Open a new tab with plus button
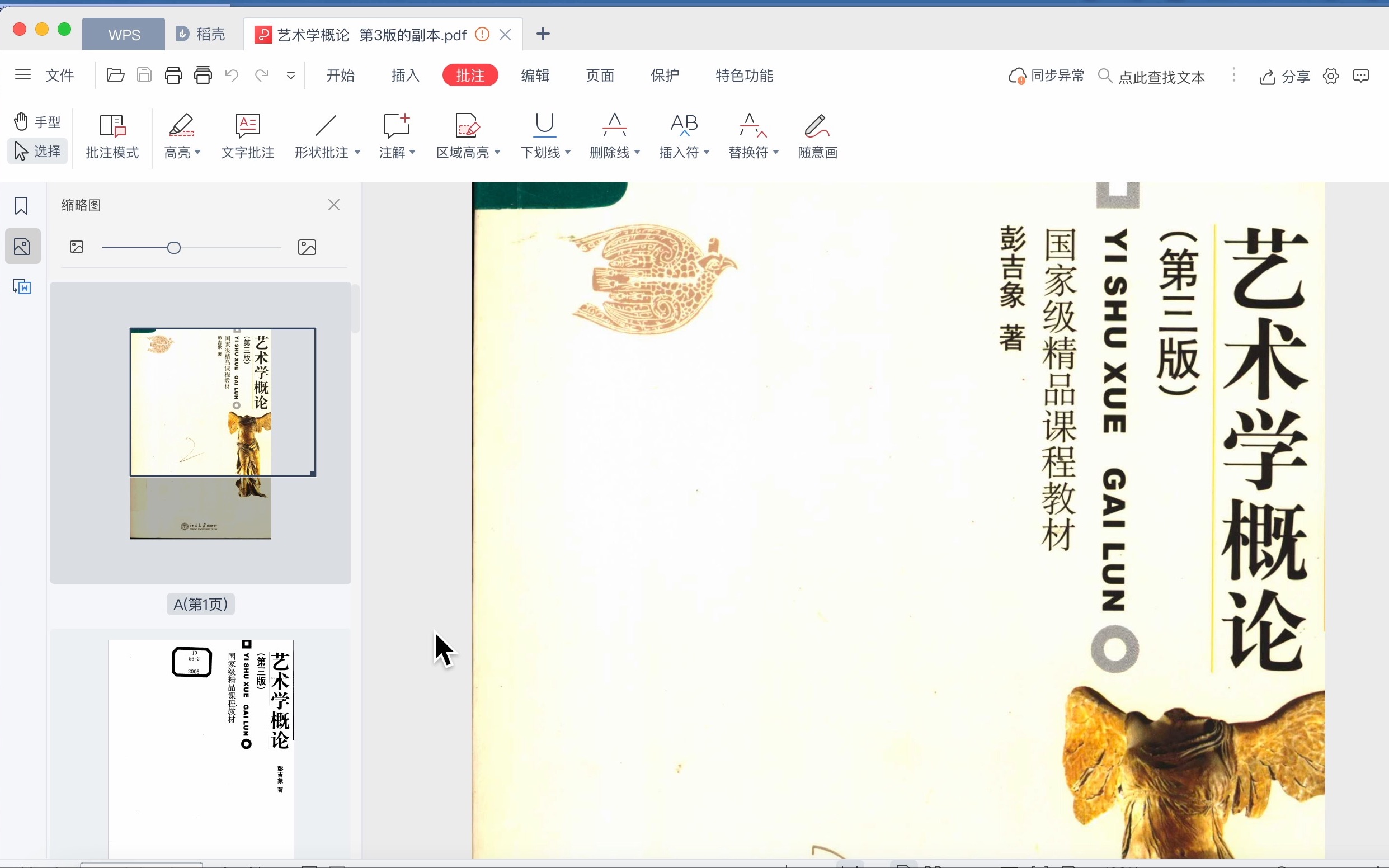 coord(543,34)
